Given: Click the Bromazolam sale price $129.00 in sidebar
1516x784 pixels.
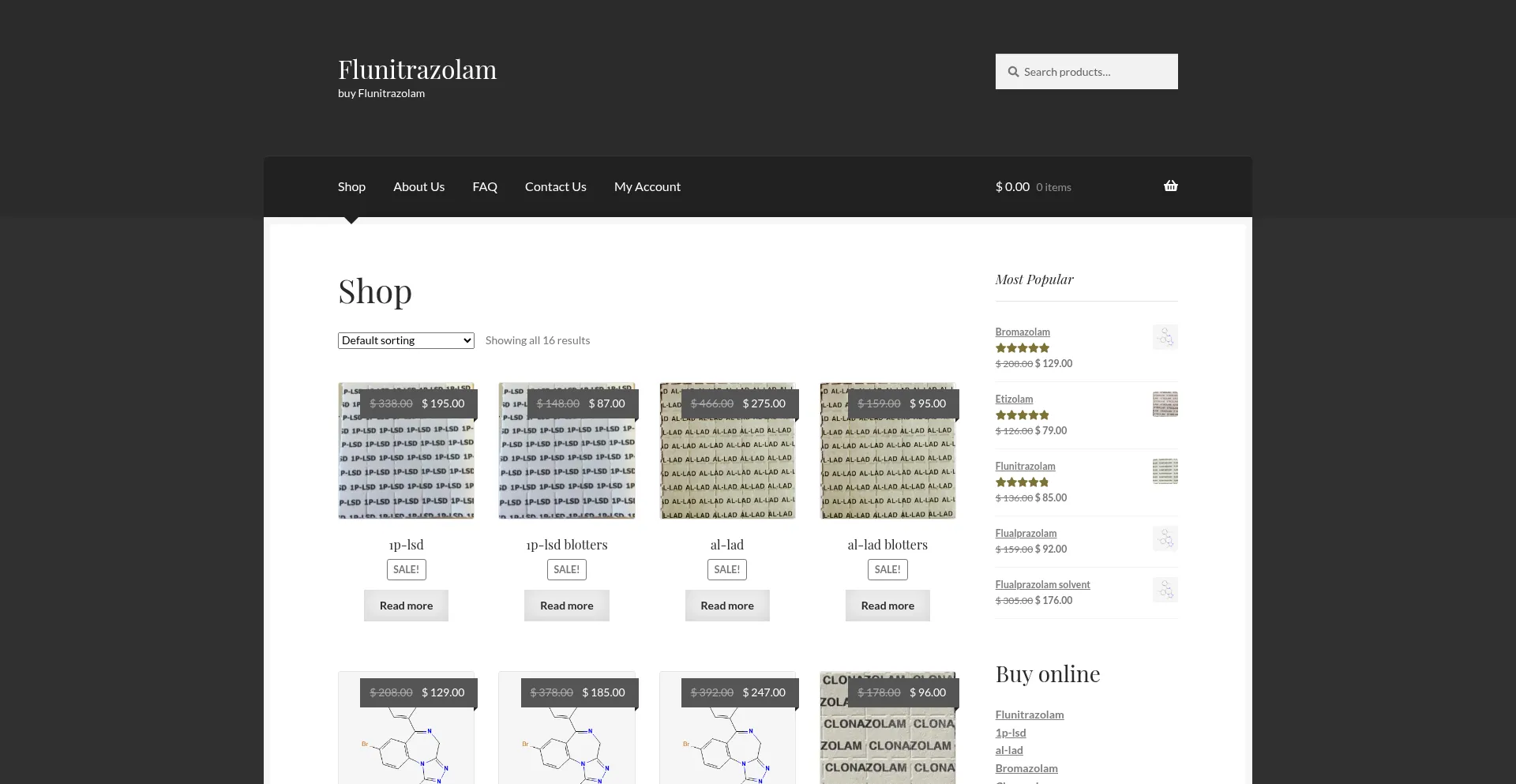Looking at the screenshot, I should 1053,364.
